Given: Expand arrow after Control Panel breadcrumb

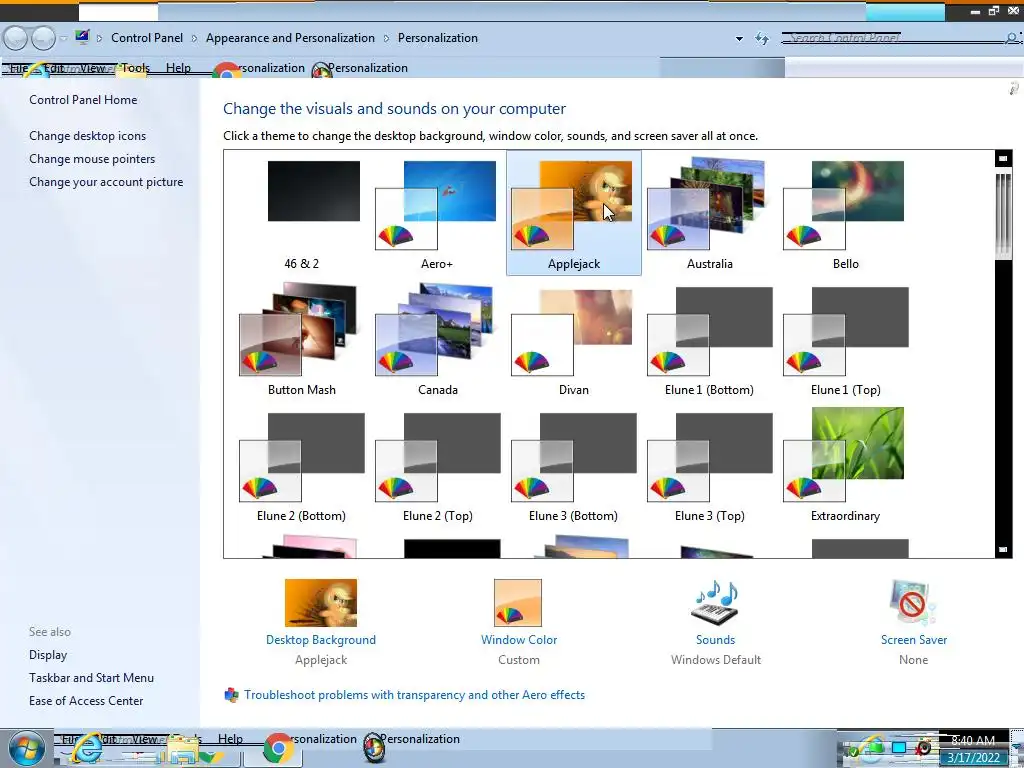Looking at the screenshot, I should 194,39.
